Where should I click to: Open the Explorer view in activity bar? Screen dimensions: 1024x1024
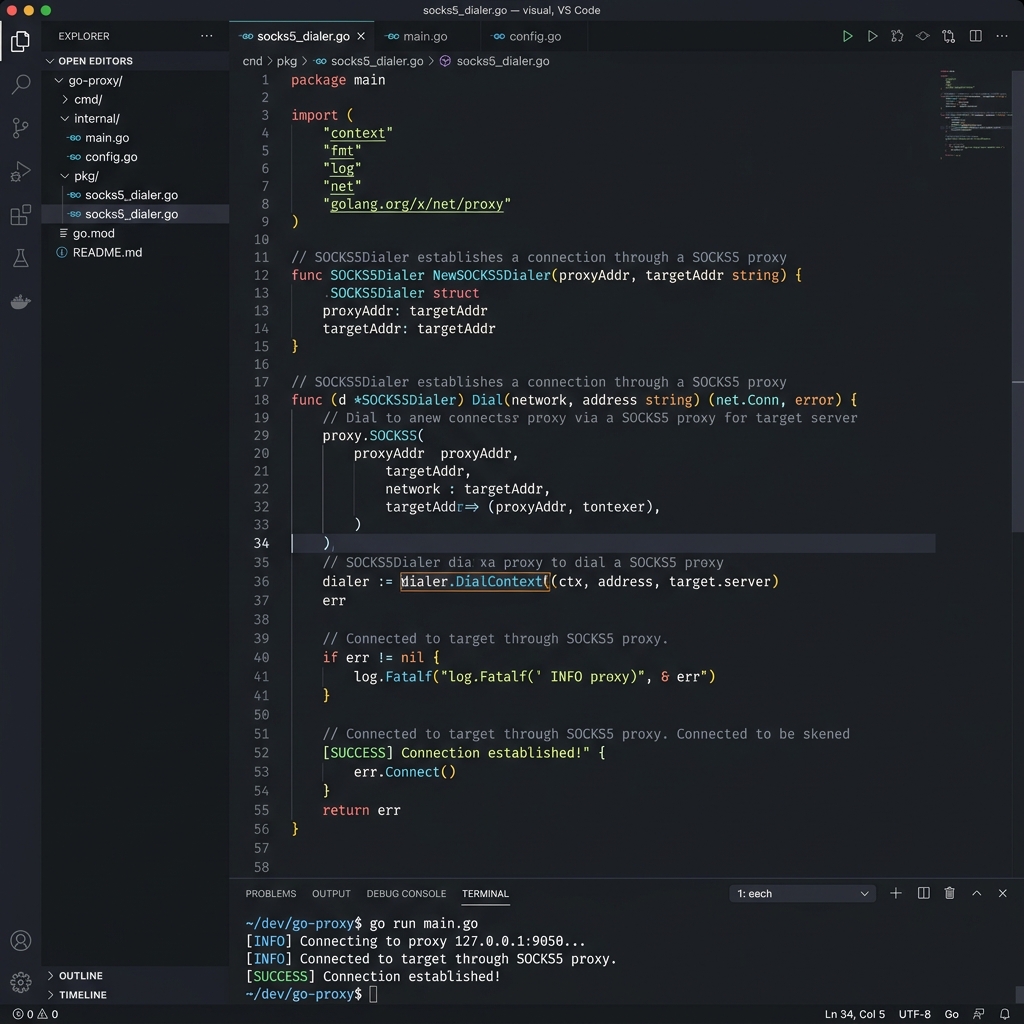(20, 41)
